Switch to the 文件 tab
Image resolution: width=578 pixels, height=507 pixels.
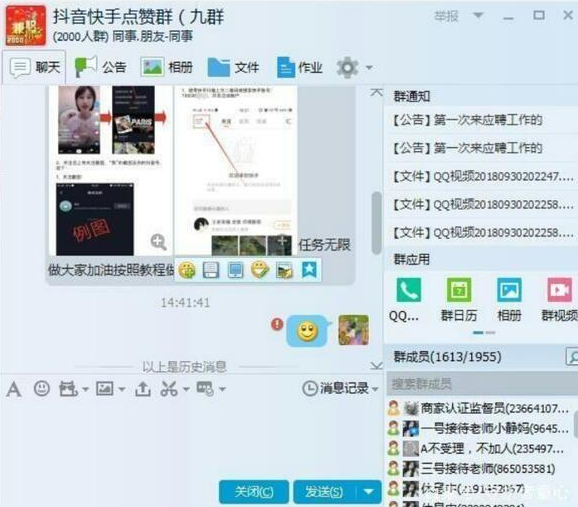233,67
